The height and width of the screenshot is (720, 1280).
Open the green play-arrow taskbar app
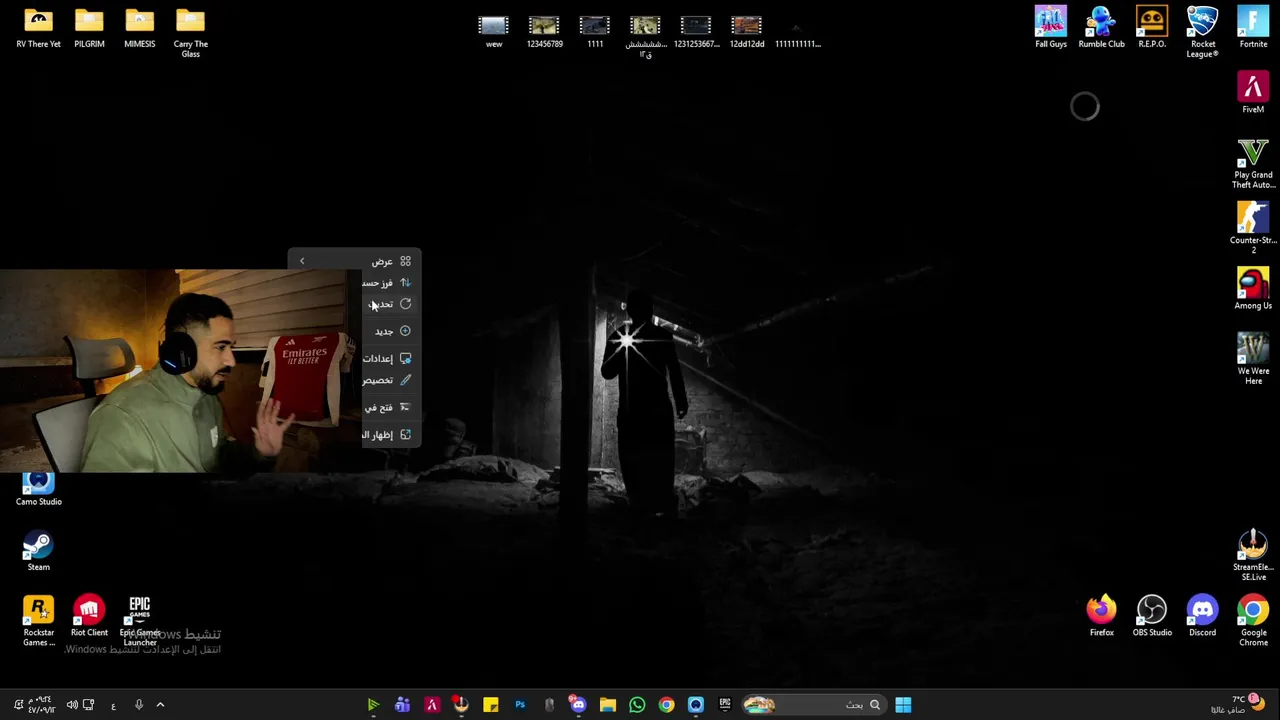pyautogui.click(x=373, y=705)
